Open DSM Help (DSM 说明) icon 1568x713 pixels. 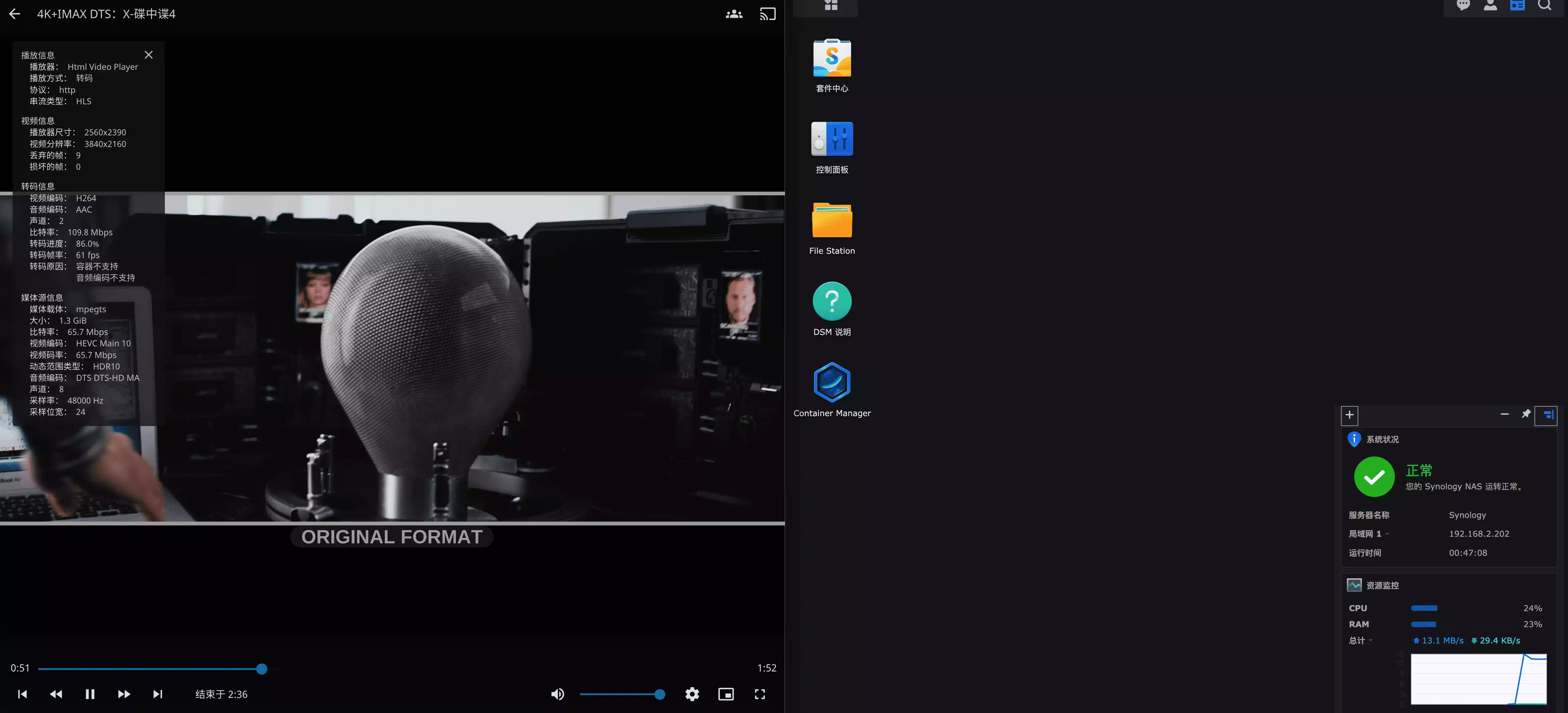(831, 301)
